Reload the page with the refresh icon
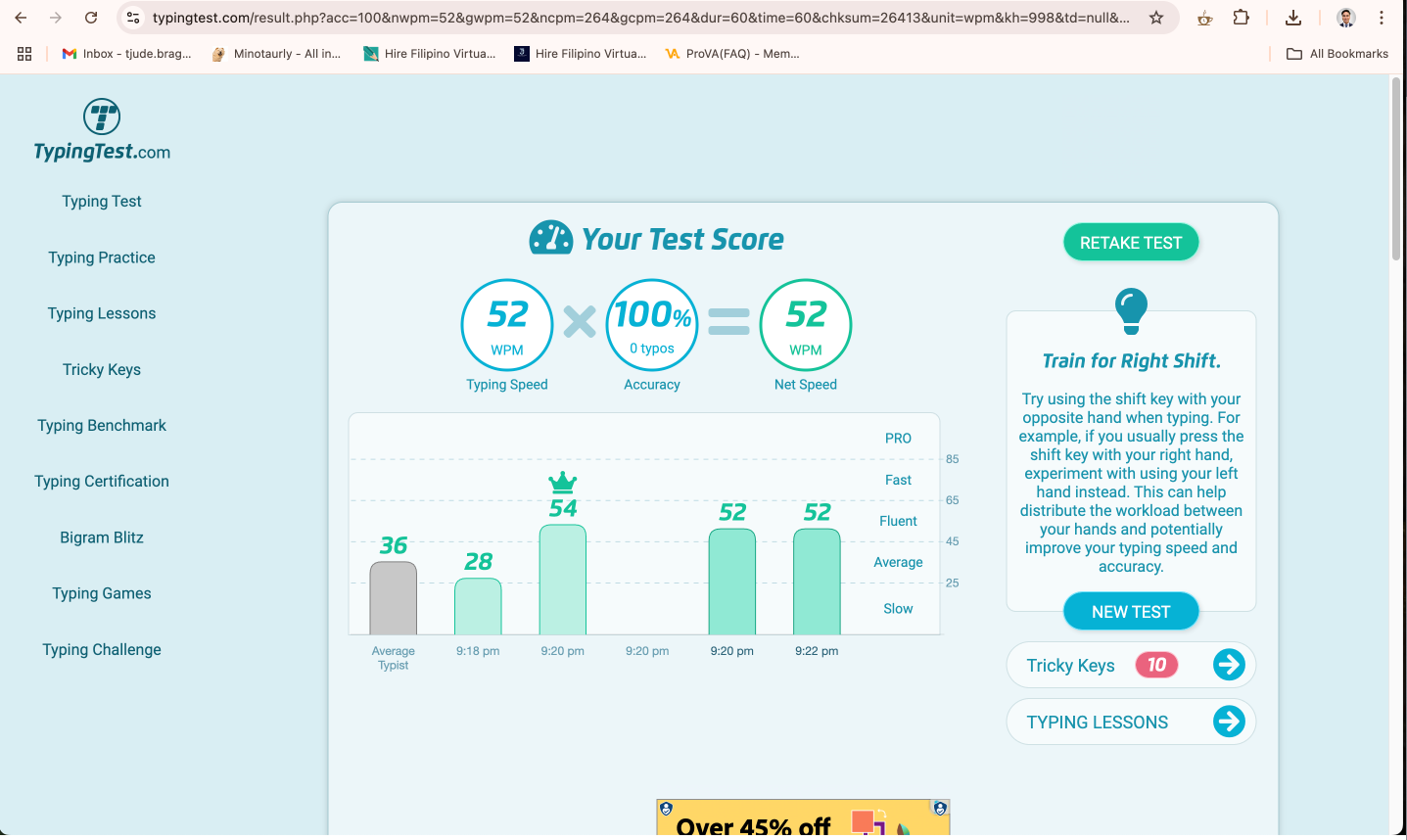The height and width of the screenshot is (840, 1407). click(91, 18)
